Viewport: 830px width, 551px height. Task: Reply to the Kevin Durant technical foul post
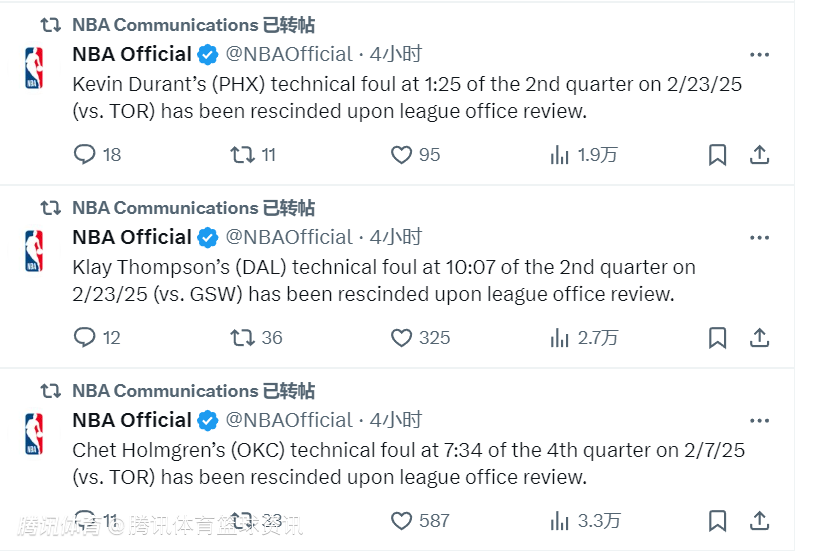pos(85,155)
